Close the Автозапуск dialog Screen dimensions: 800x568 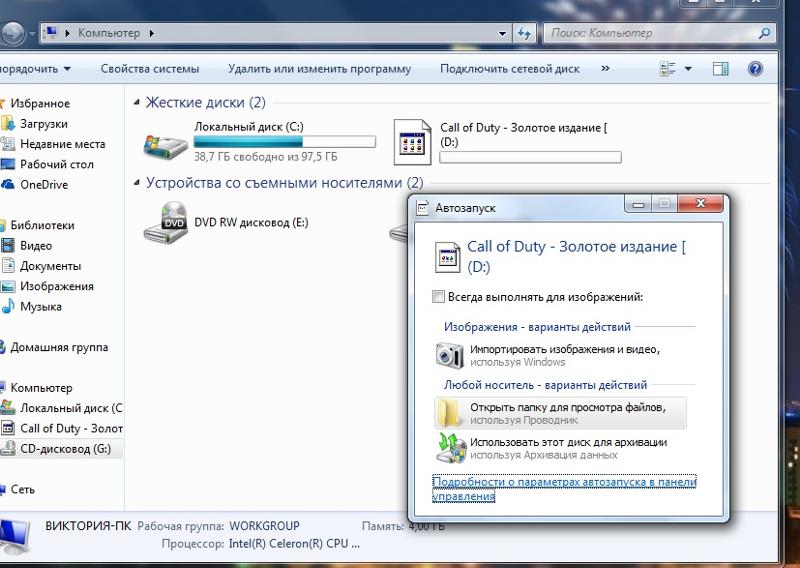701,204
